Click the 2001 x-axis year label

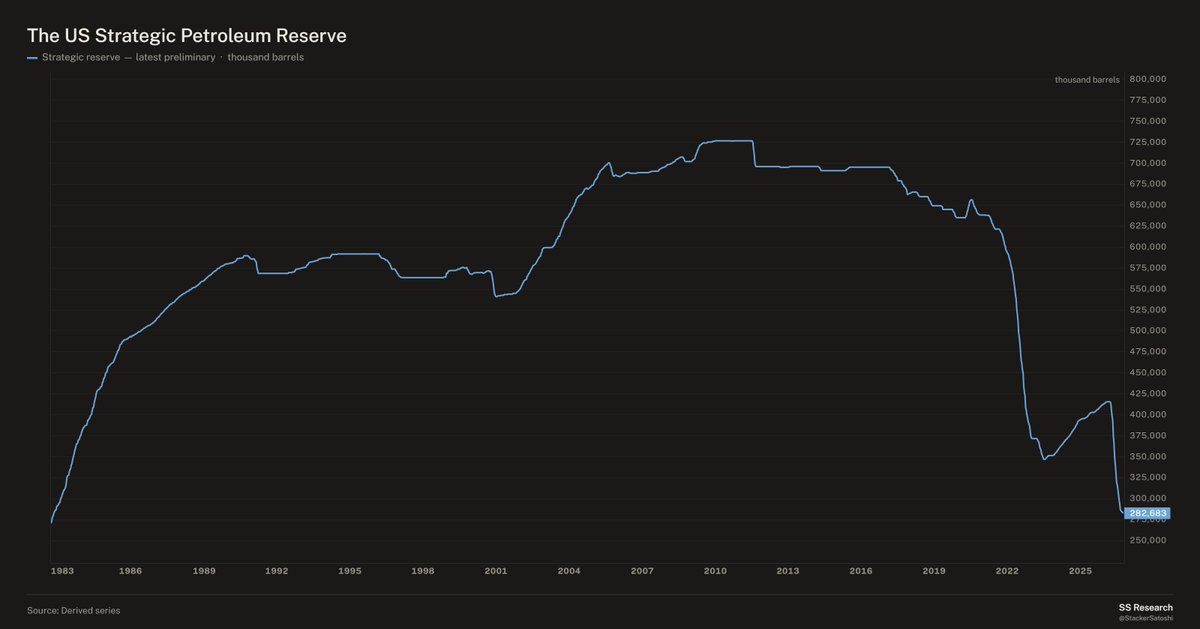click(496, 571)
